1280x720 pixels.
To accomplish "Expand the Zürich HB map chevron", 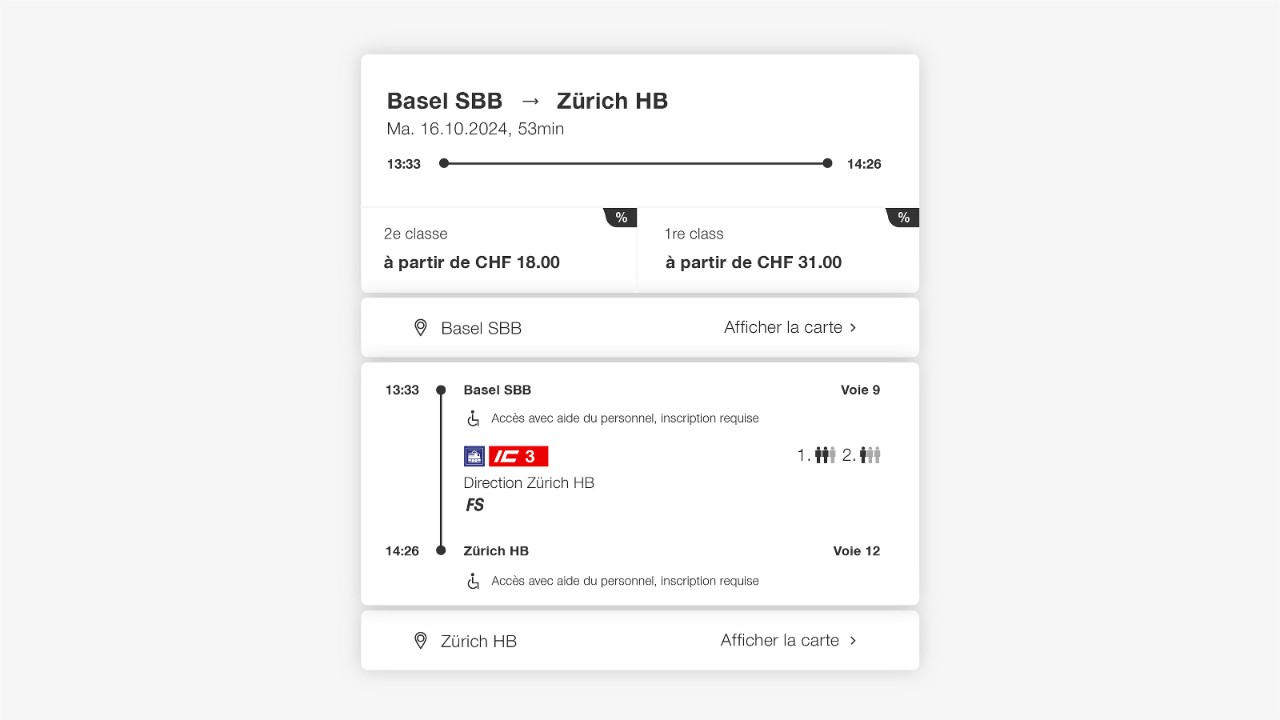I will (853, 641).
